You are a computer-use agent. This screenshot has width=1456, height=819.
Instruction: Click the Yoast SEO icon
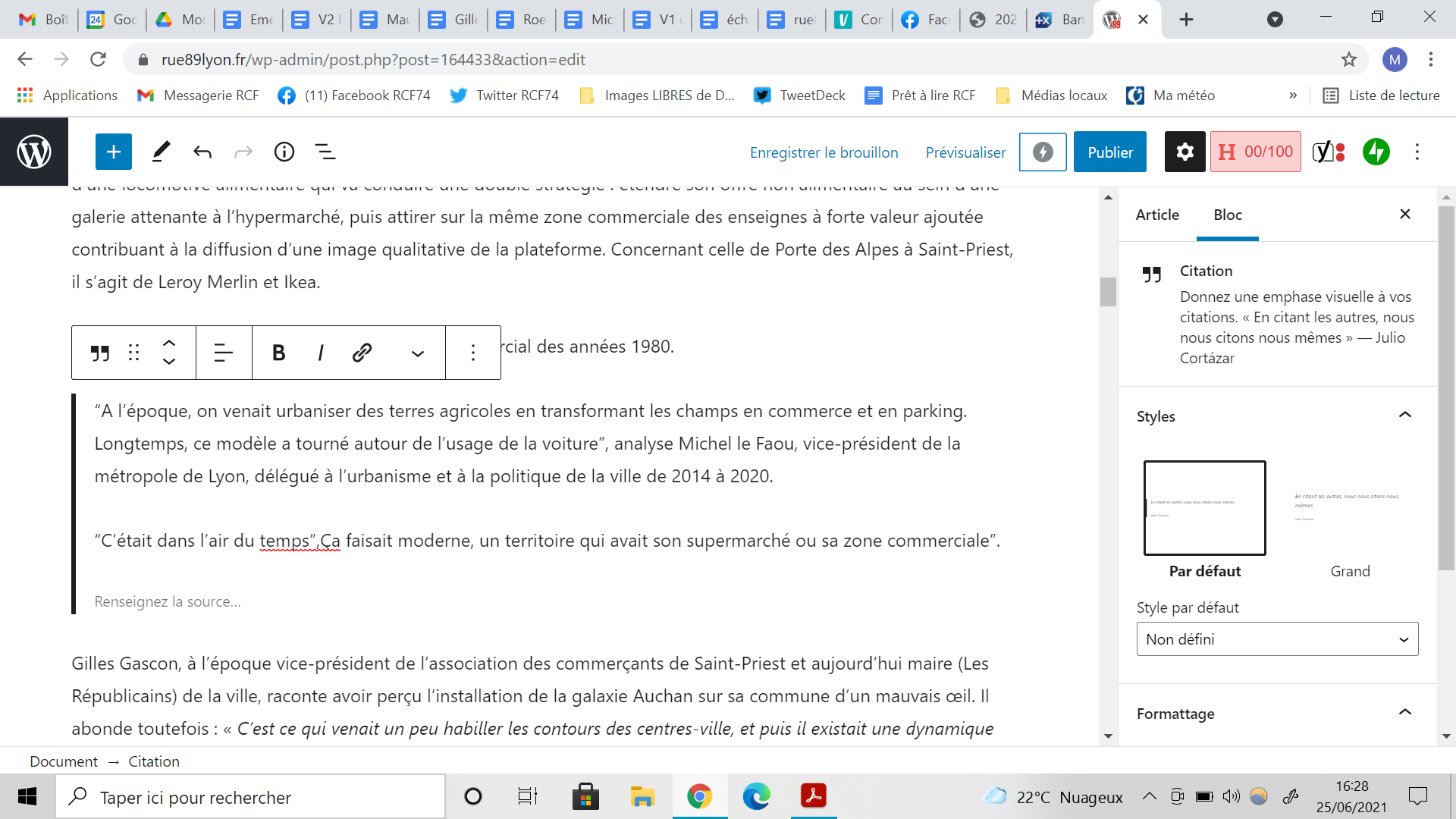point(1329,152)
